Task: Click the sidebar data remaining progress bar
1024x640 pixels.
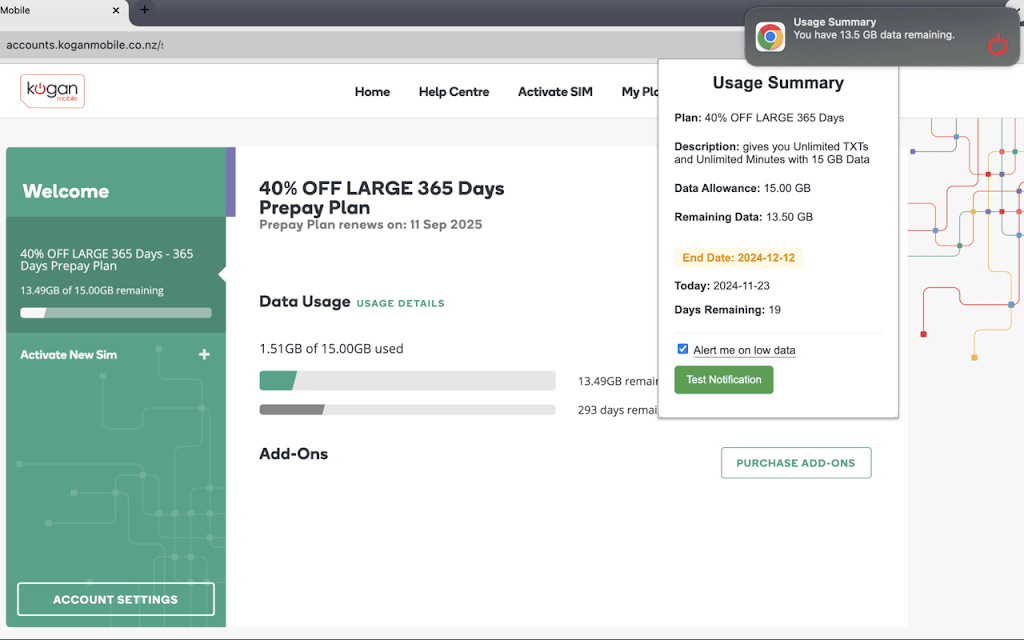Action: click(x=116, y=313)
